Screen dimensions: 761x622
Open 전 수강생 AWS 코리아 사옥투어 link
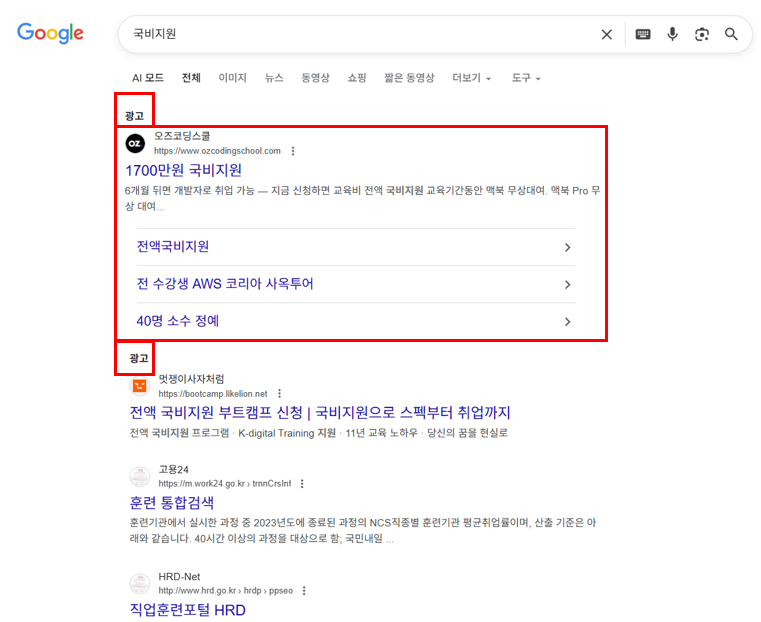coord(225,283)
